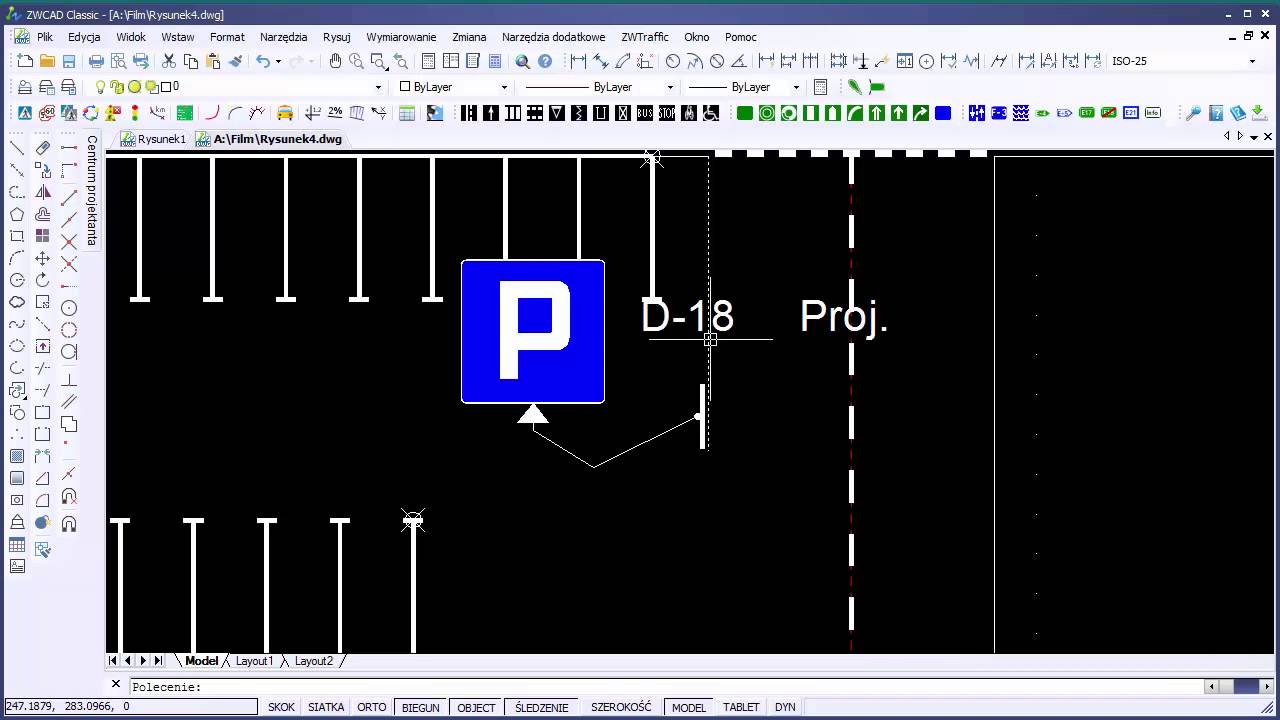Click the Save diskette icon
This screenshot has height=720, width=1280.
[x=69, y=61]
